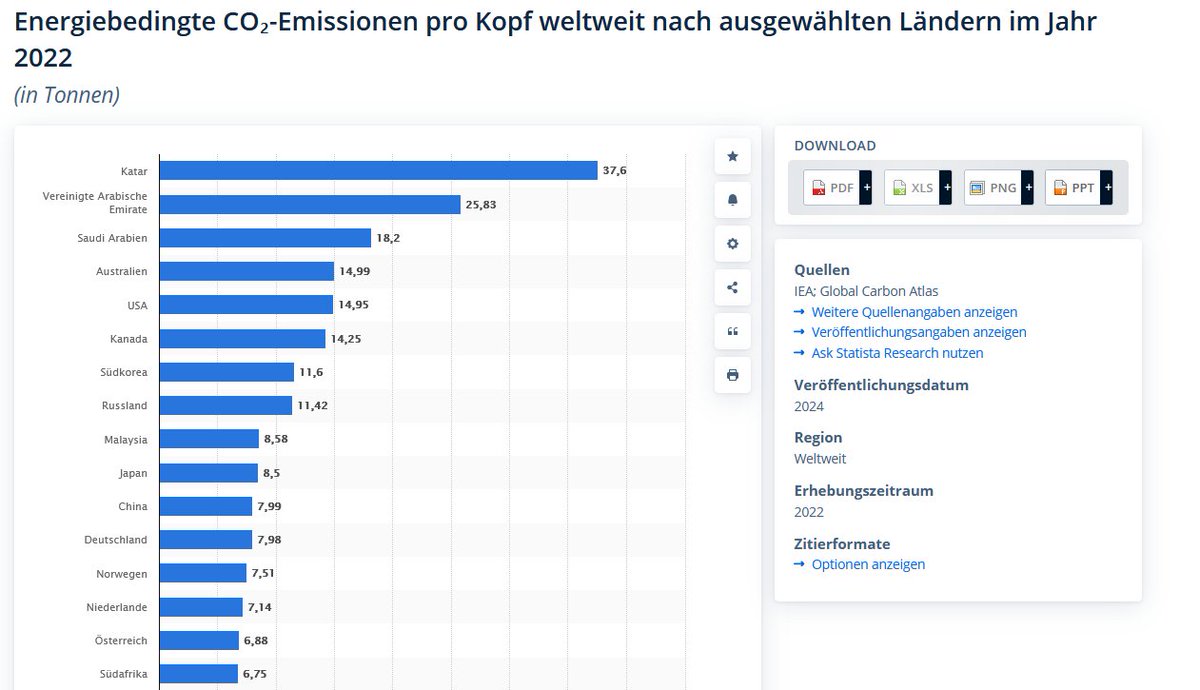Click the Deutschland bar
Viewport: 1200px width, 690px height.
206,539
